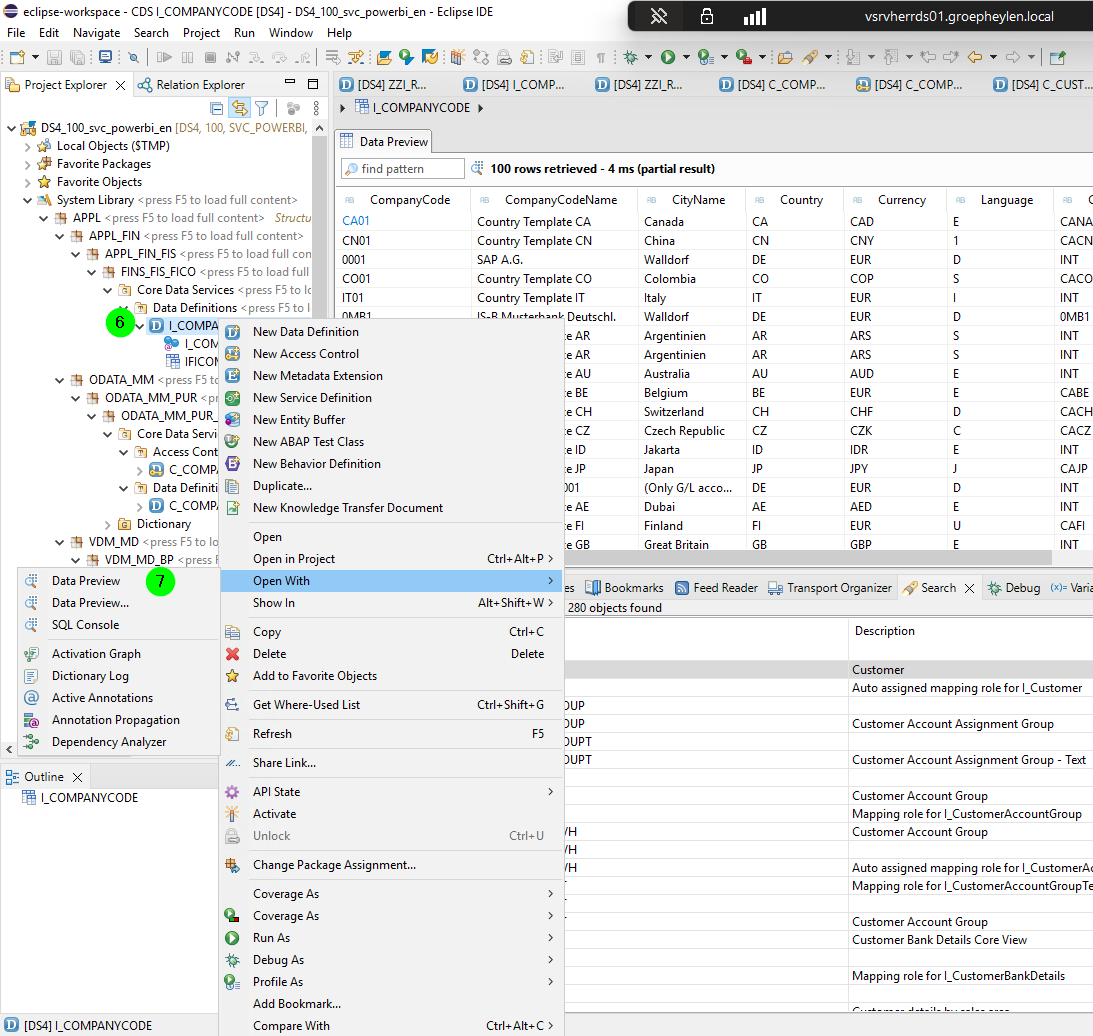Choose Data Preview in Open With submenu
This screenshot has width=1093, height=1036.
(x=86, y=581)
